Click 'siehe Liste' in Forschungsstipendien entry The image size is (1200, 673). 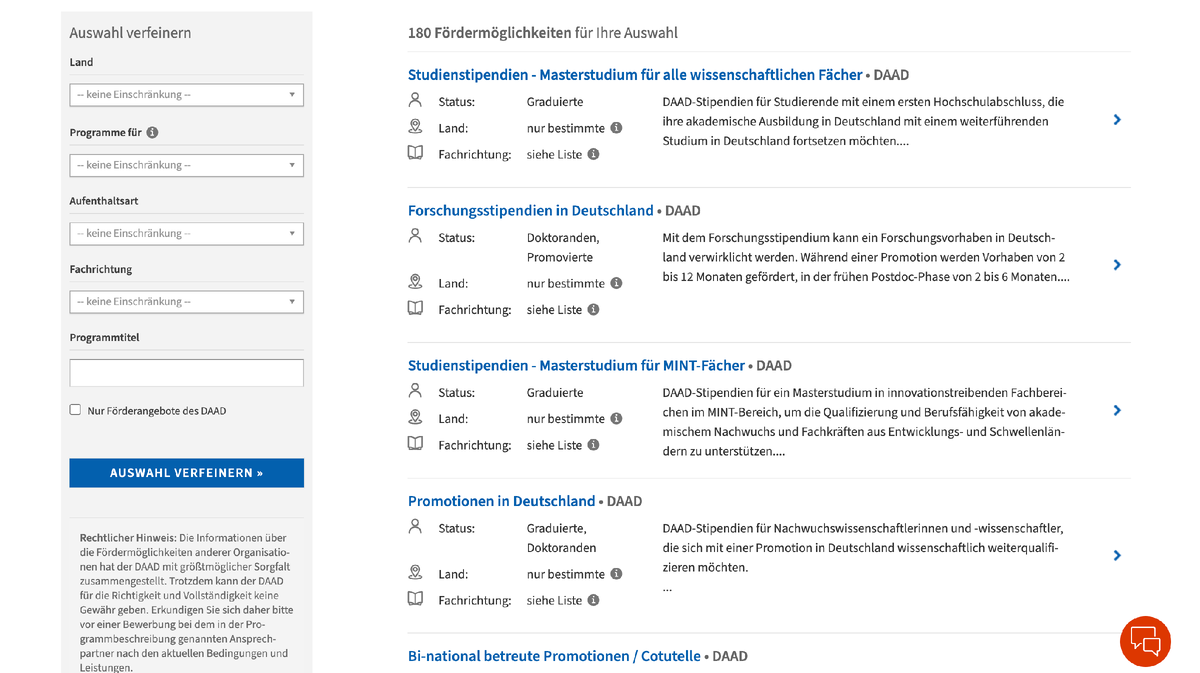554,310
